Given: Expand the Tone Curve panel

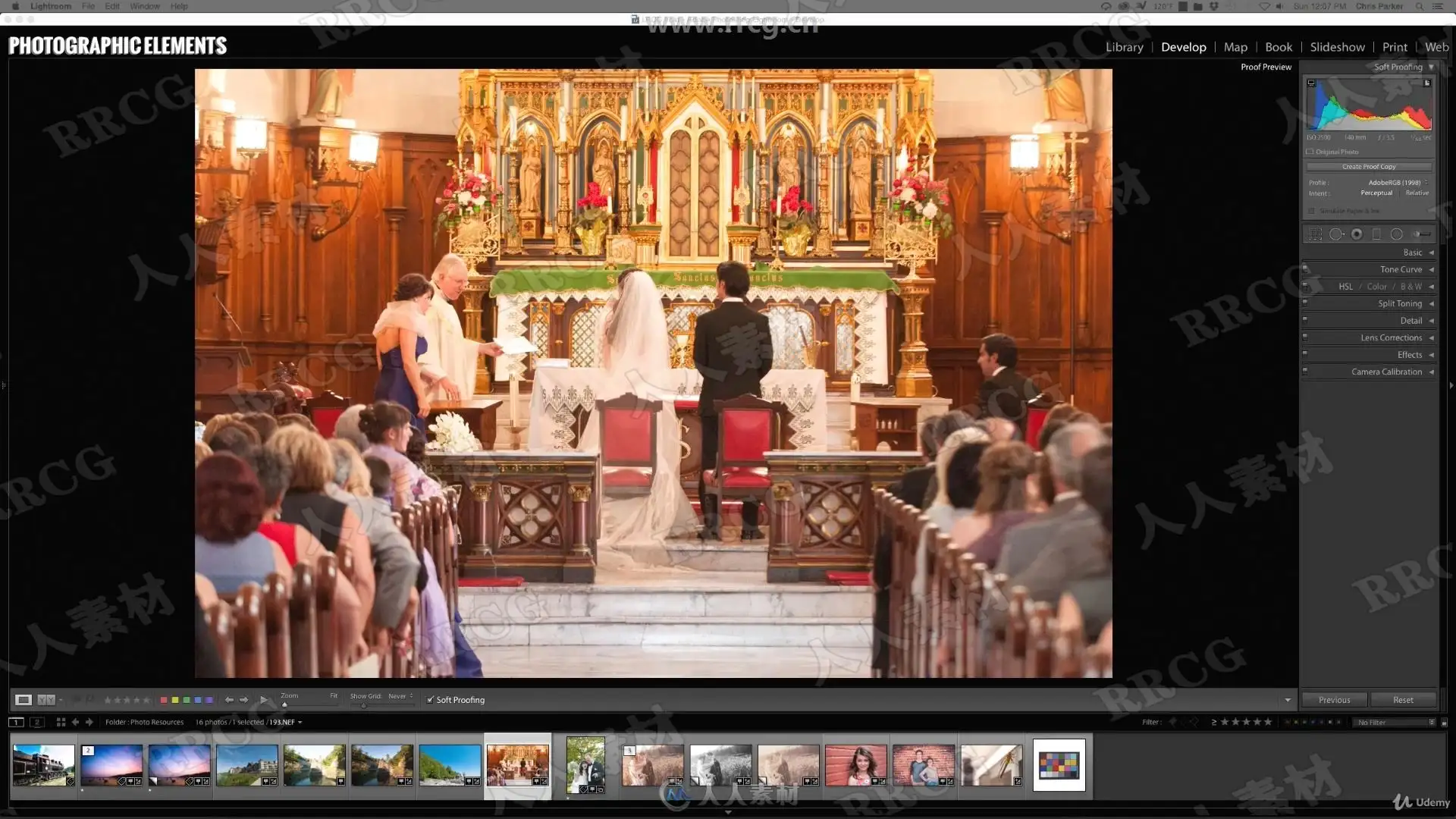Looking at the screenshot, I should (1401, 269).
